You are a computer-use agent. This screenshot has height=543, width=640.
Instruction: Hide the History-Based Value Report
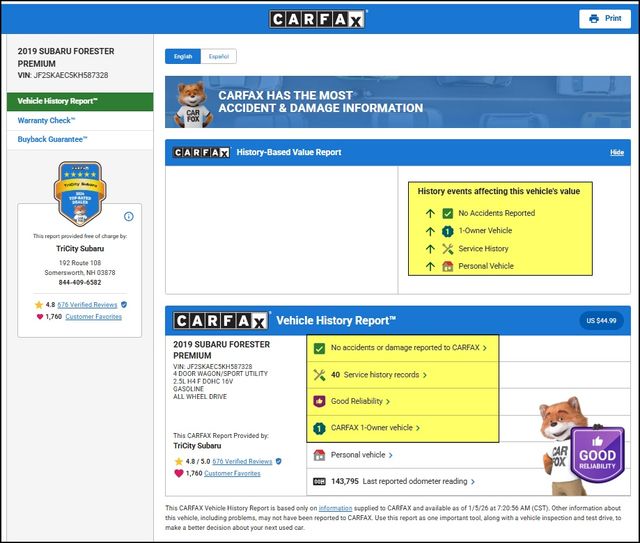616,153
